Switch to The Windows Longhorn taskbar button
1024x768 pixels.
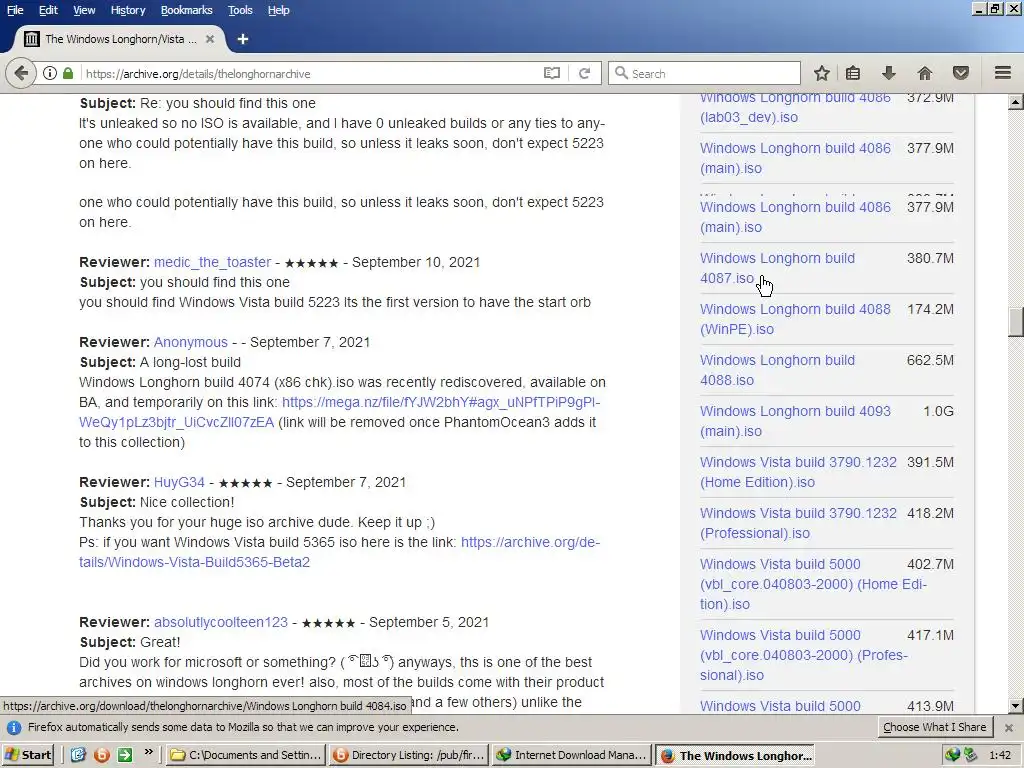tap(735, 755)
